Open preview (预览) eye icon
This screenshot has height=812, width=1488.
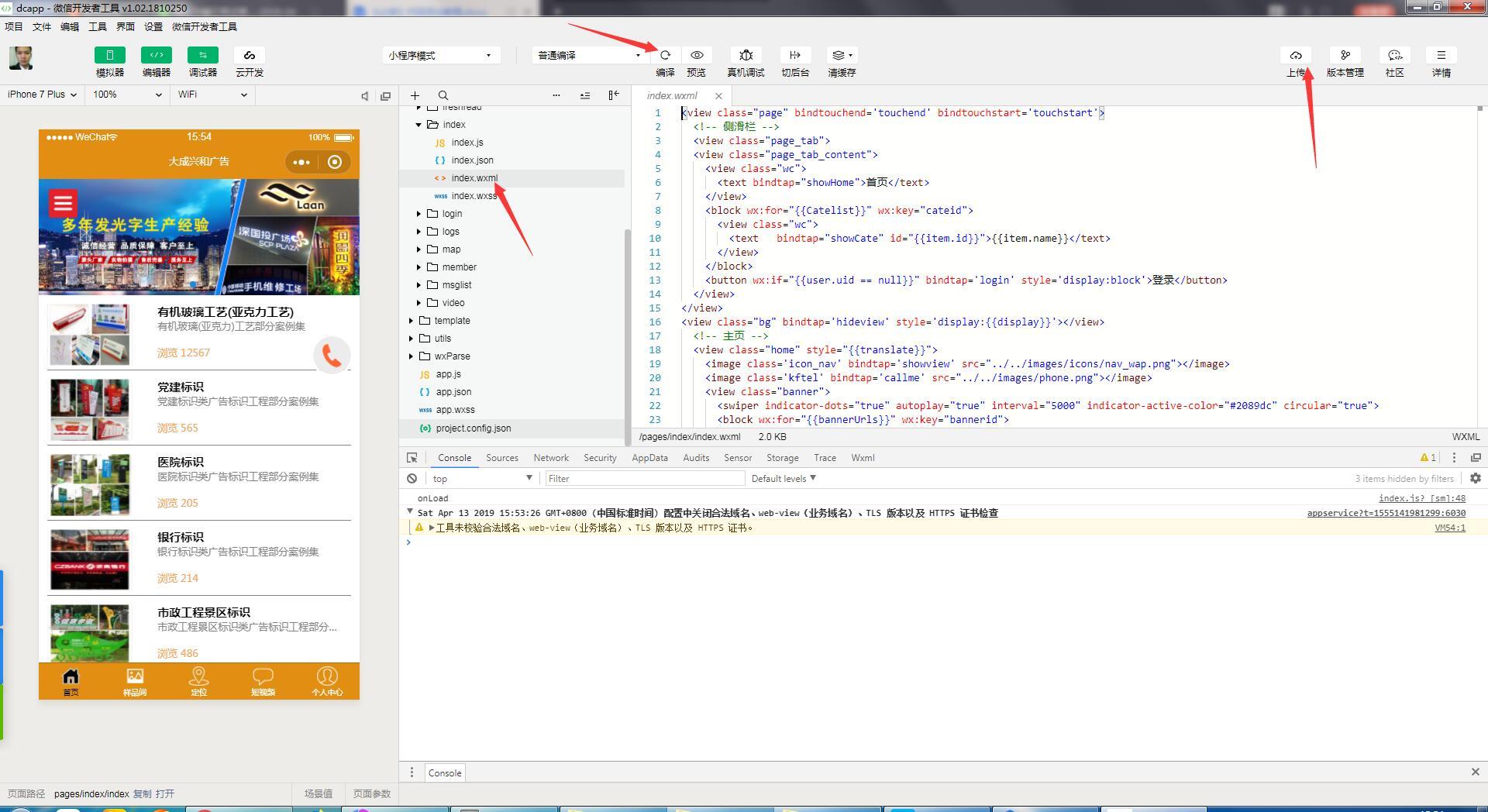[697, 55]
